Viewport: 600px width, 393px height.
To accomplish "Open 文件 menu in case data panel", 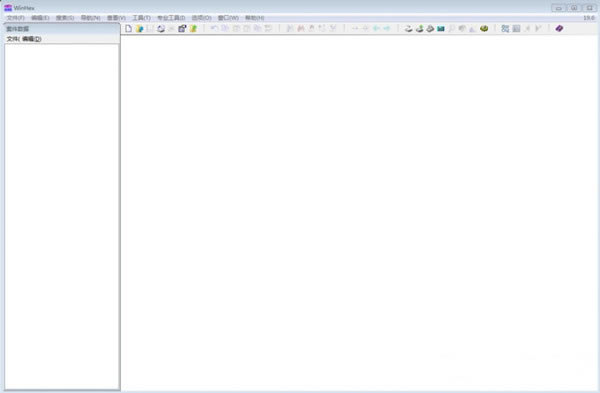I will [13, 39].
